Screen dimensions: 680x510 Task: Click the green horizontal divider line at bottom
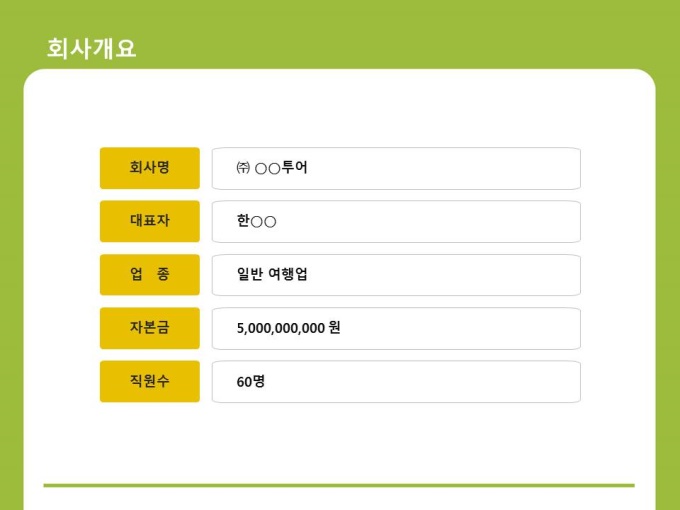(x=338, y=485)
